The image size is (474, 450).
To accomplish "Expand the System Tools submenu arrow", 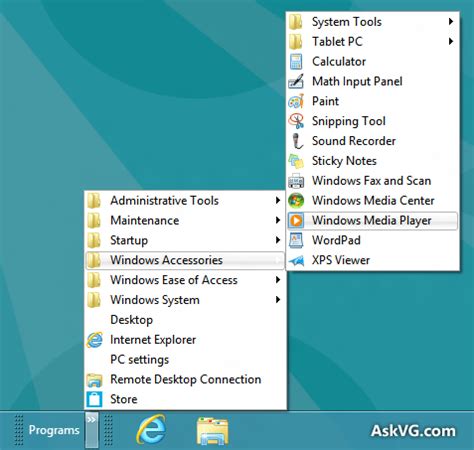I will 451,22.
